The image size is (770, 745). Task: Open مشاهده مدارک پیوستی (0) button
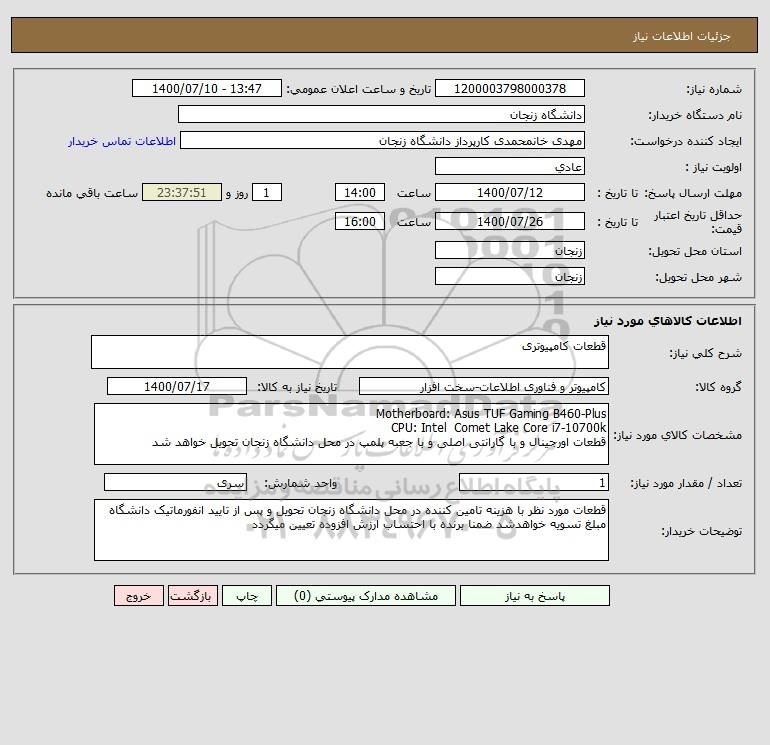pyautogui.click(x=366, y=595)
